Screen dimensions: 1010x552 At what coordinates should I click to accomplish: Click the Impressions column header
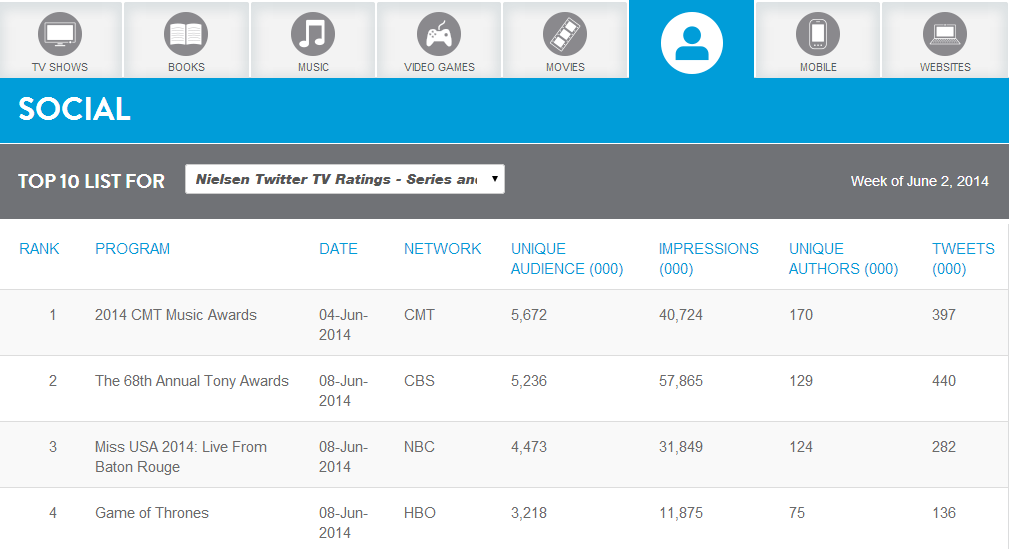point(708,258)
